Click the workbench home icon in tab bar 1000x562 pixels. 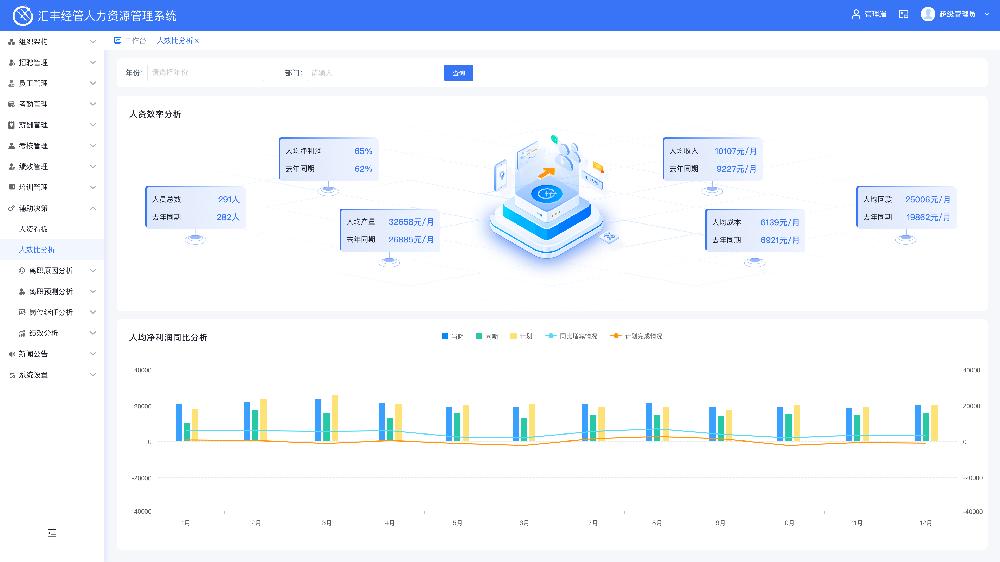[x=117, y=40]
